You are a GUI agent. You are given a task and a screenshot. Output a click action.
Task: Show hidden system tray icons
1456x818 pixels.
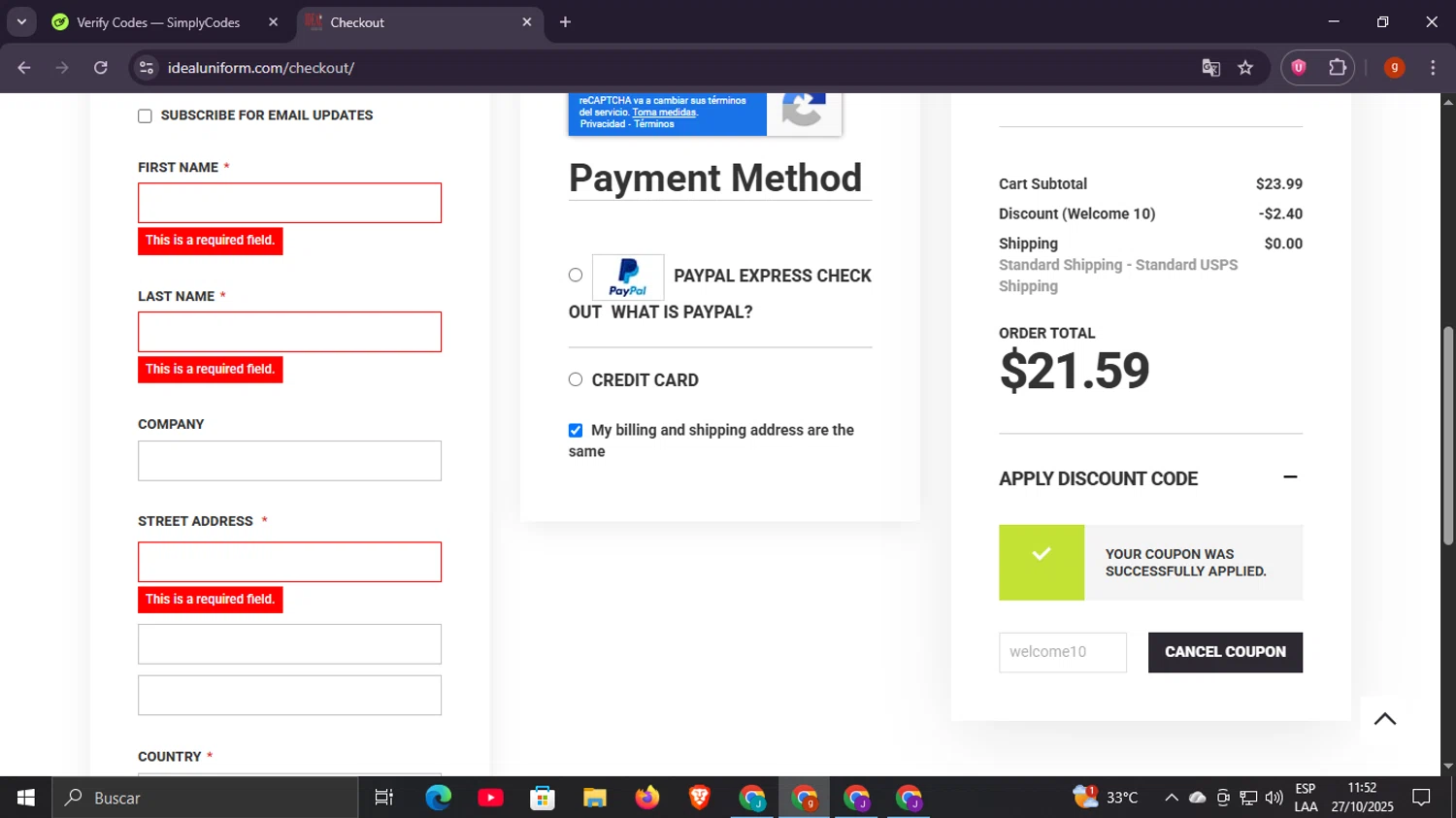coord(1172,798)
